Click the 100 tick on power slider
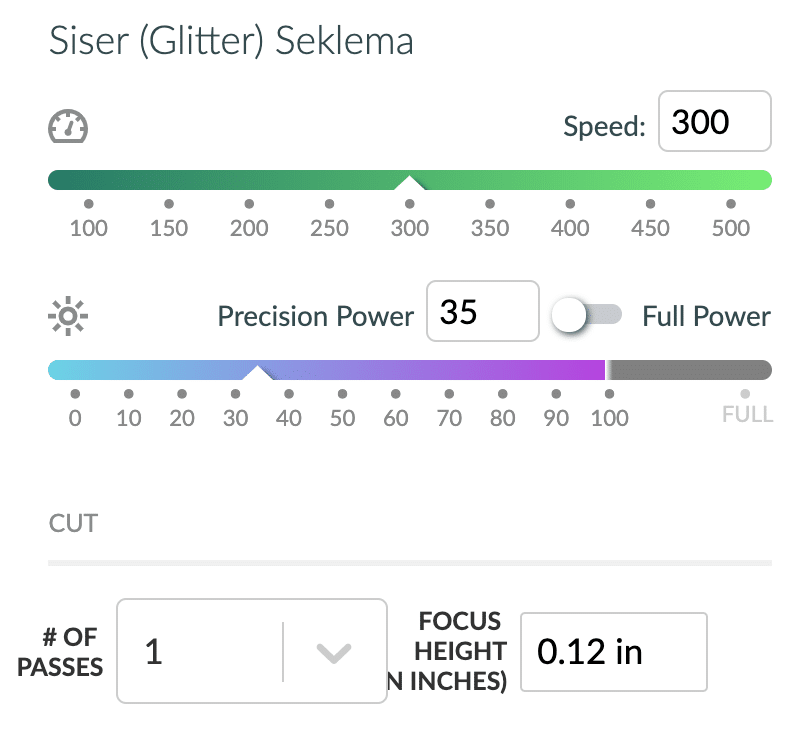The height and width of the screenshot is (746, 810). pos(610,394)
